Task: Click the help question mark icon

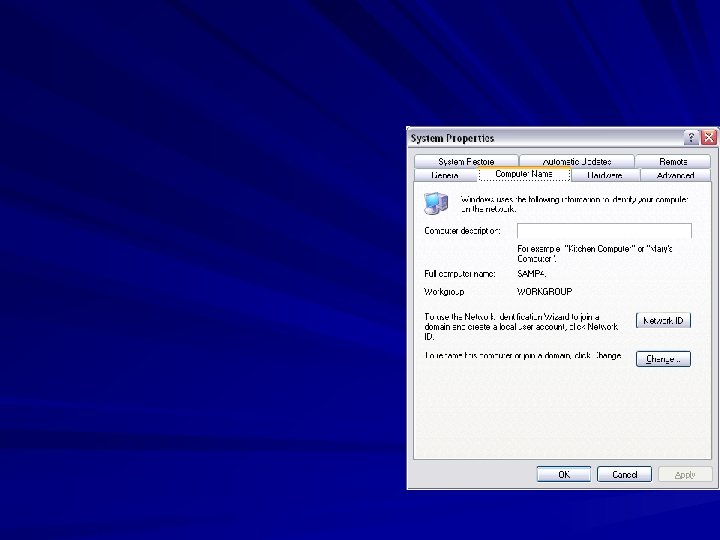Action: coord(691,137)
